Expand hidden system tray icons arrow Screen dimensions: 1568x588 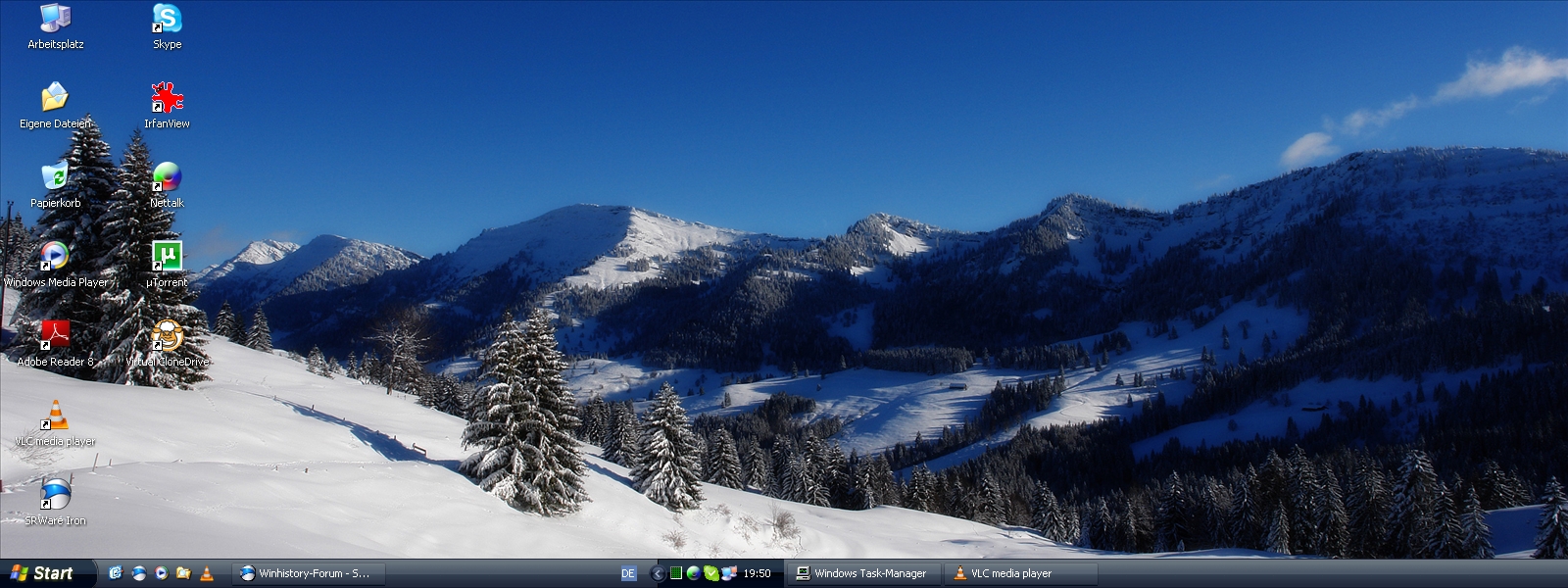point(658,573)
